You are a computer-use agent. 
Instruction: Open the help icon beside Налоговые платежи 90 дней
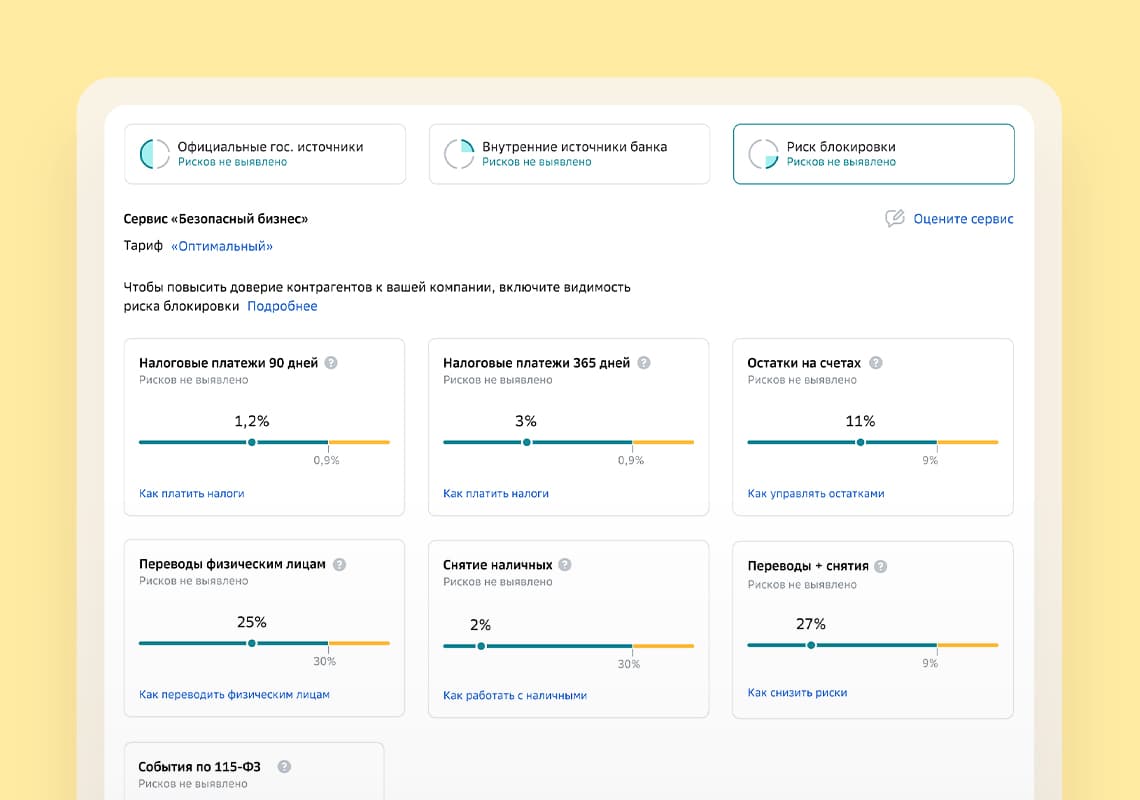click(x=331, y=362)
